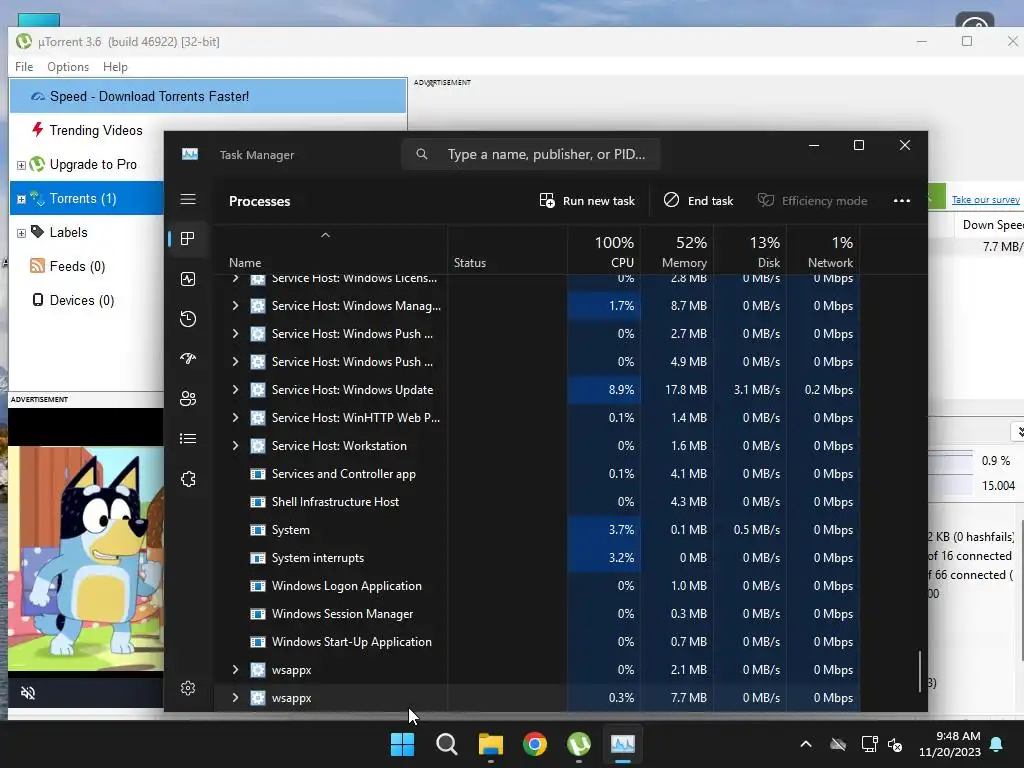Select Windows Session Manager row

coord(537,614)
